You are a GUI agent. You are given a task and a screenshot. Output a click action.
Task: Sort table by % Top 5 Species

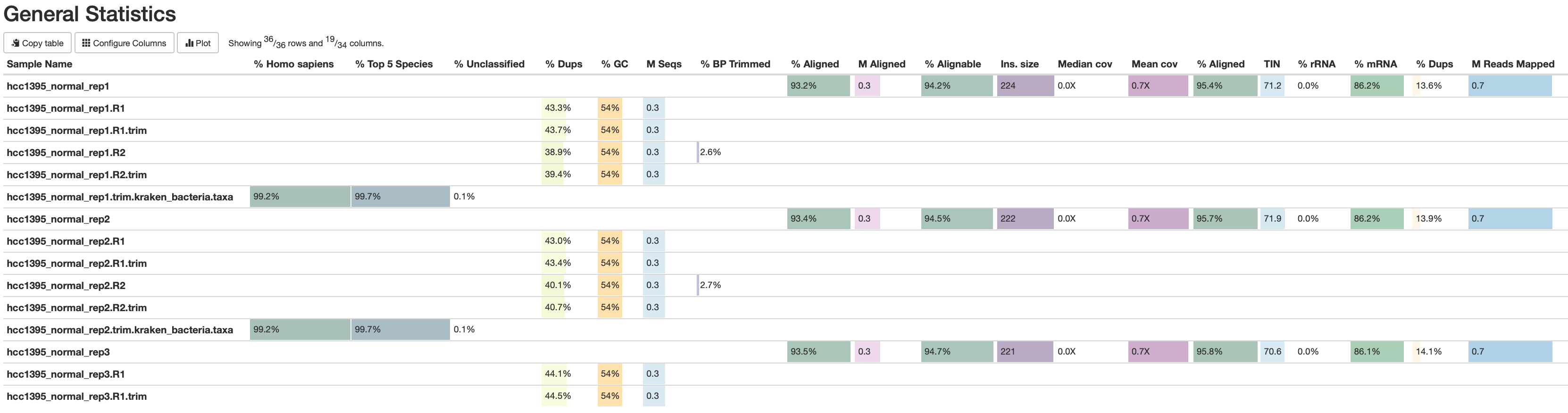click(x=394, y=64)
